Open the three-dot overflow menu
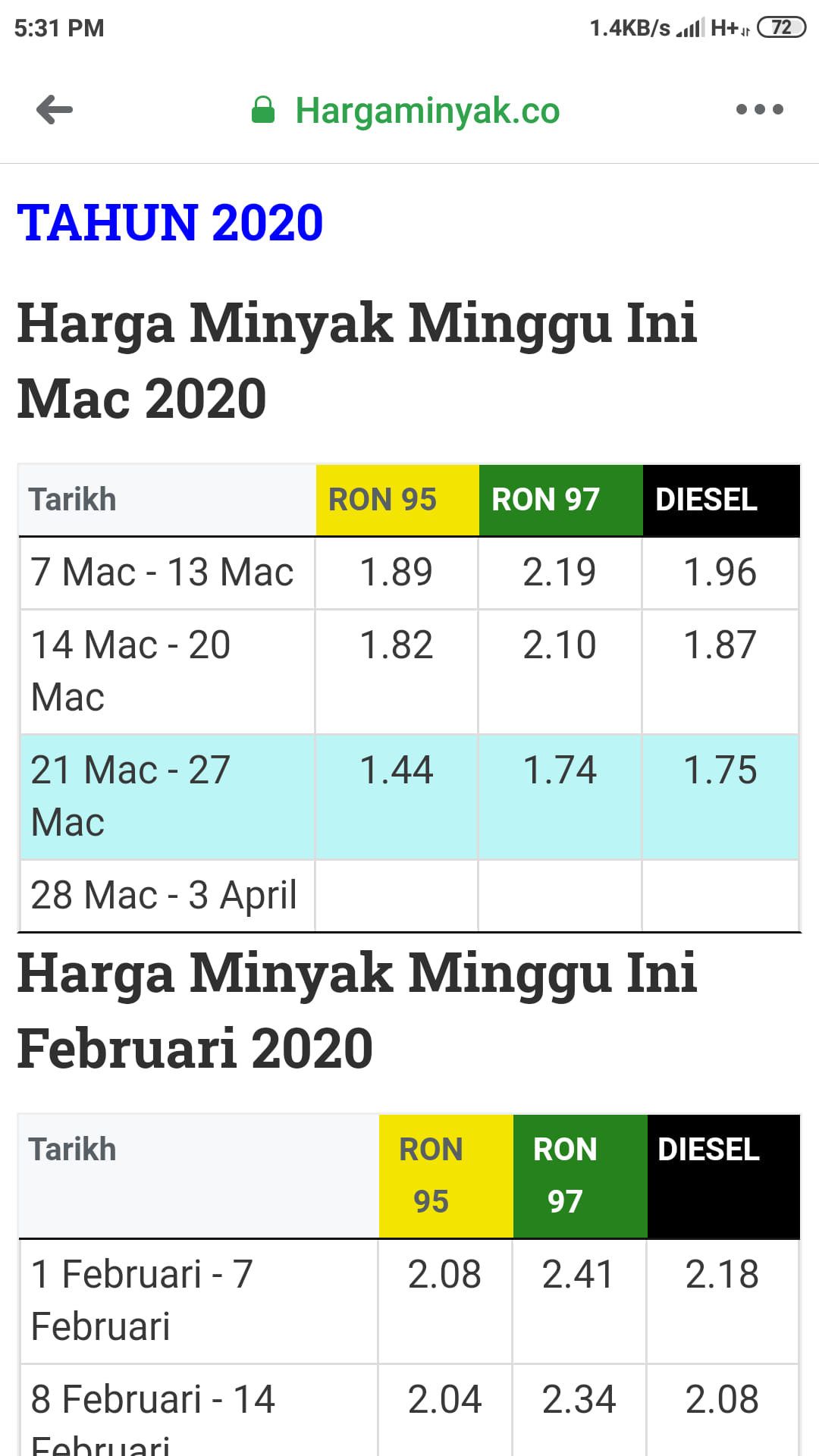The height and width of the screenshot is (1456, 819). coord(759,110)
